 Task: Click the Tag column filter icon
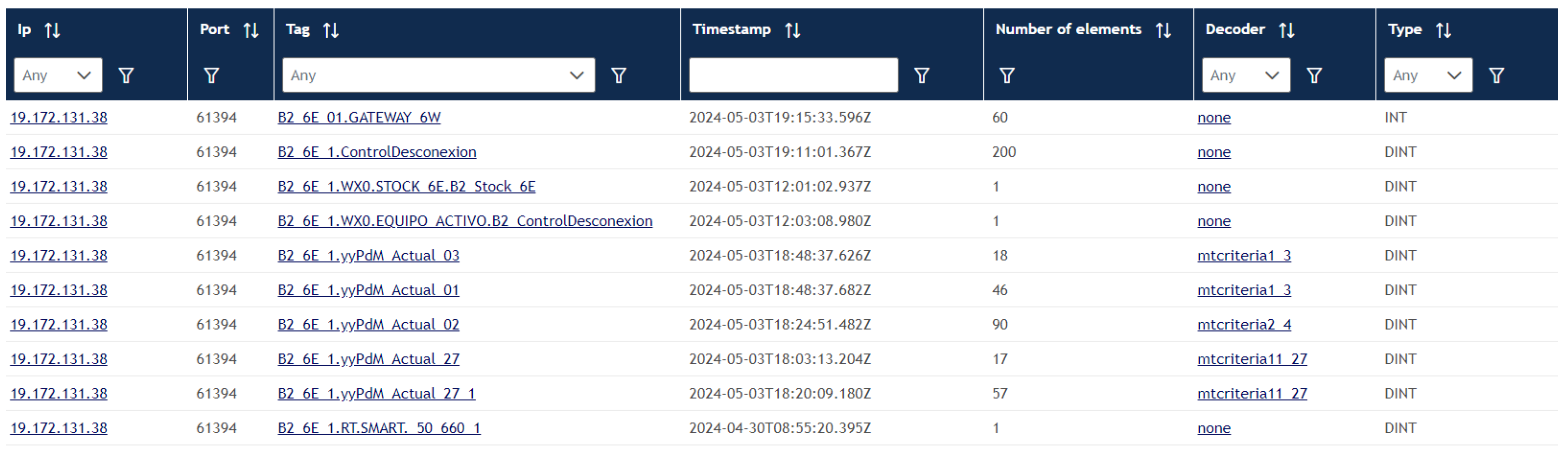pyautogui.click(x=618, y=75)
